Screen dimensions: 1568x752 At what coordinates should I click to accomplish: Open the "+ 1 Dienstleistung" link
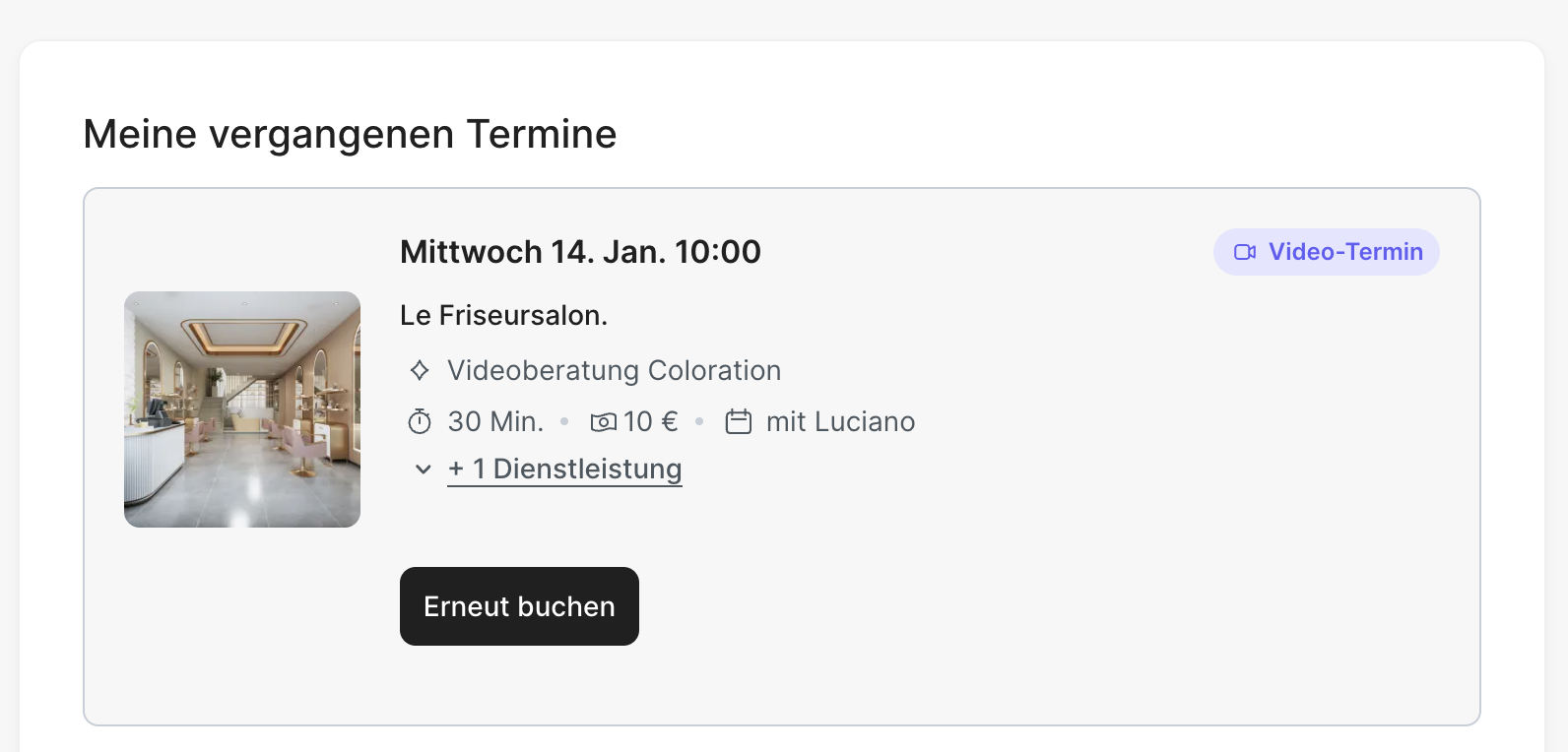564,470
